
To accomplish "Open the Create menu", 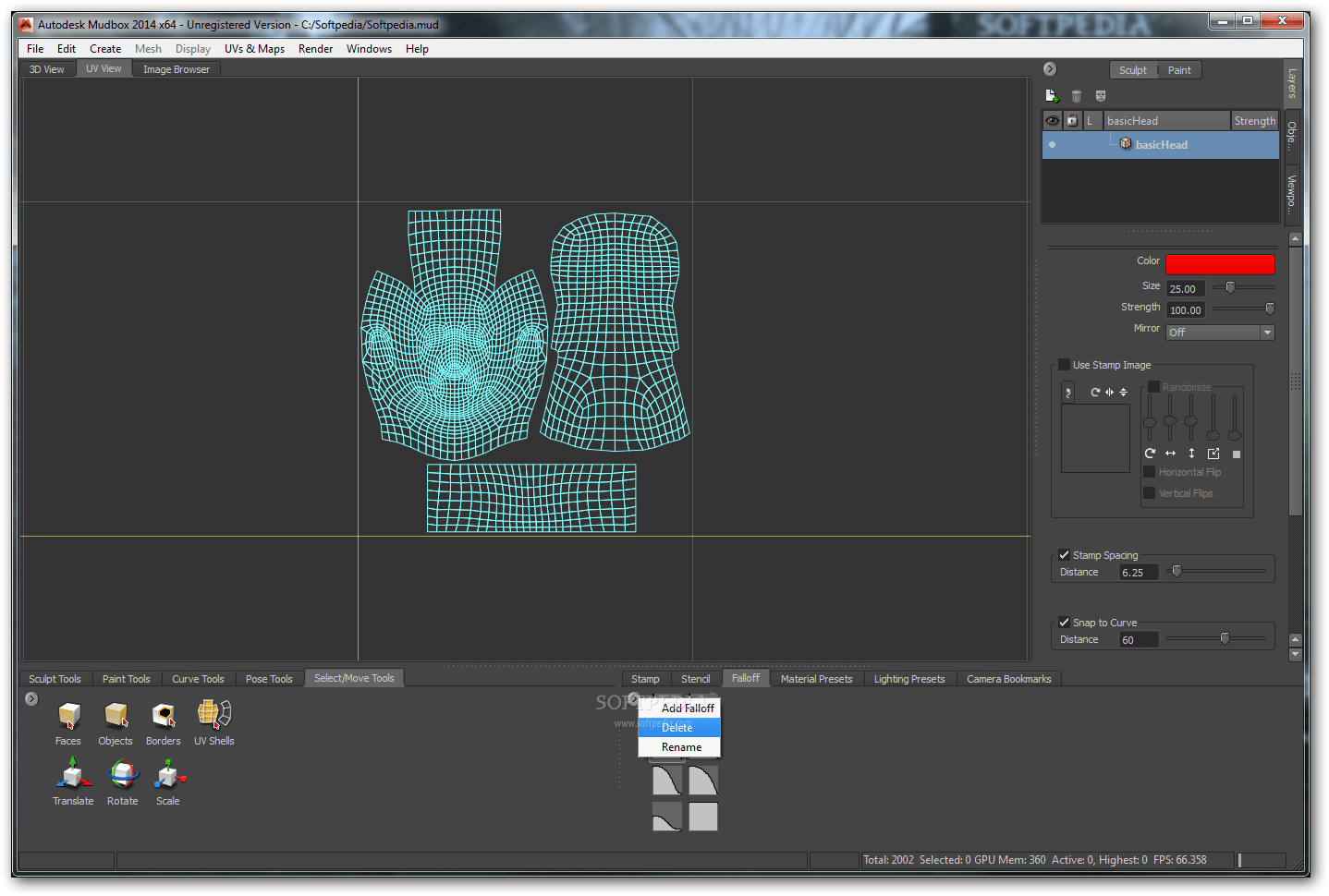I will [105, 49].
